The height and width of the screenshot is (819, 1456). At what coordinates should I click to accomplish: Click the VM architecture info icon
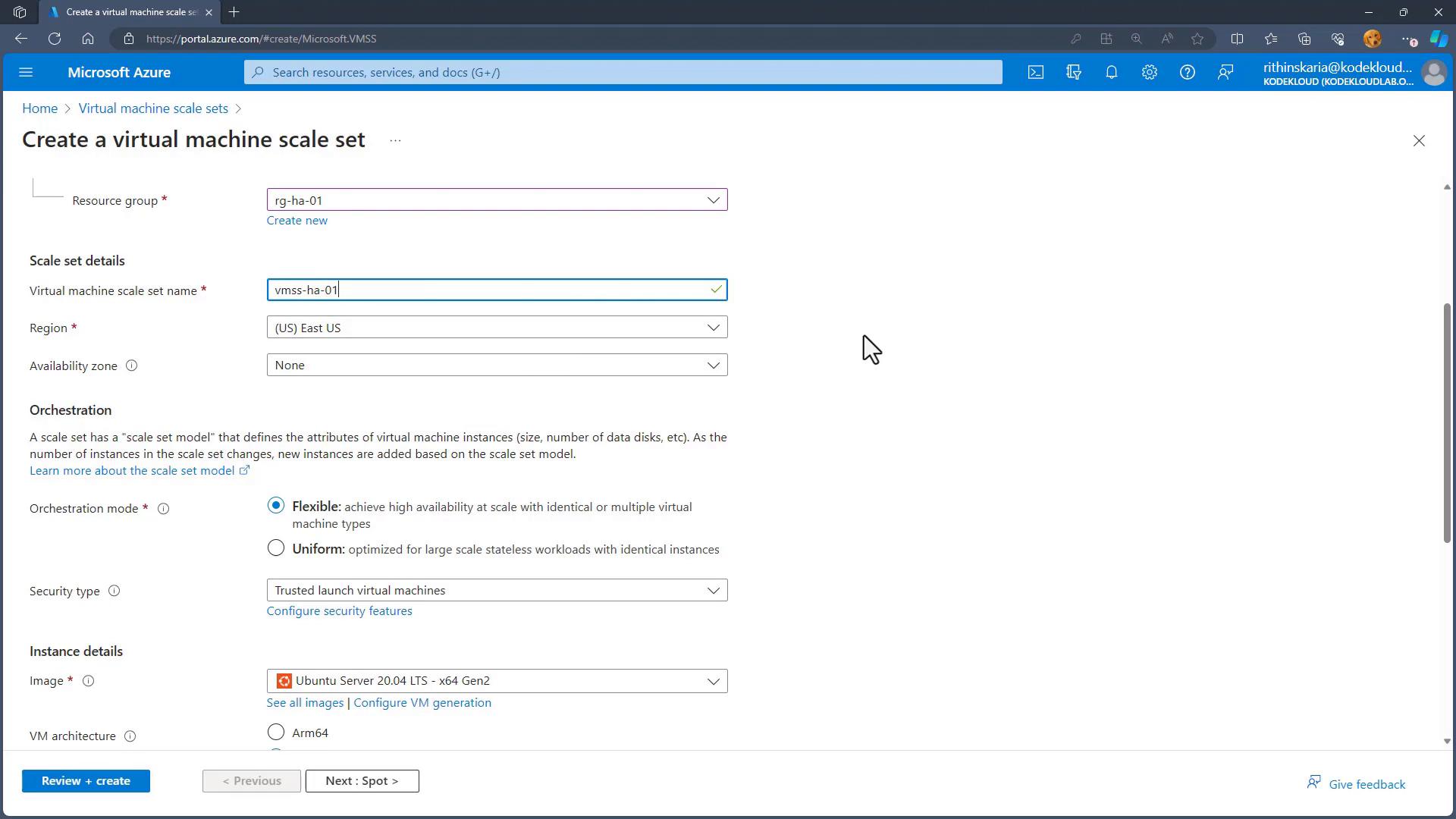(130, 736)
